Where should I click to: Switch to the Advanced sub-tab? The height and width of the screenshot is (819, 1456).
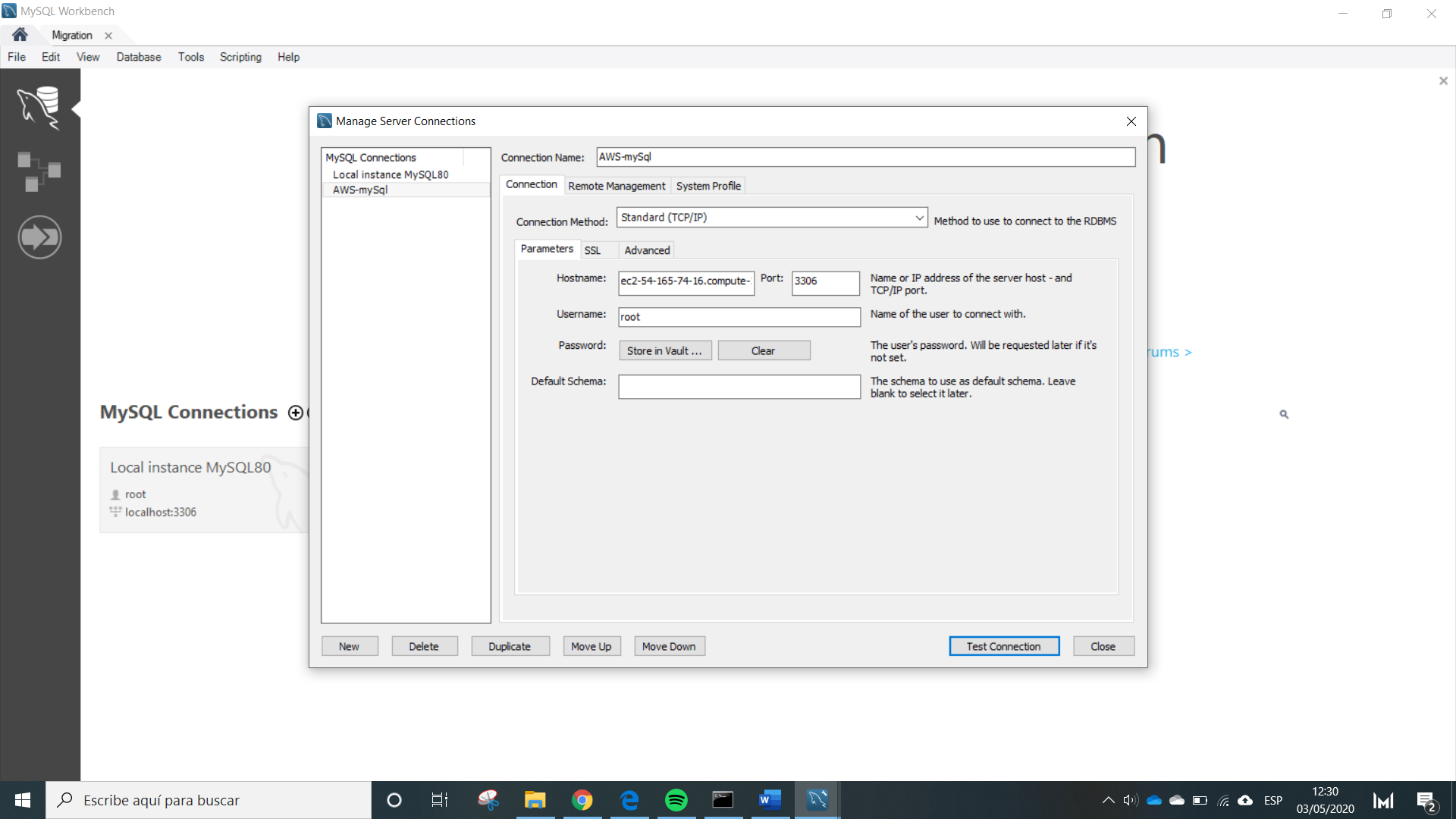[647, 250]
